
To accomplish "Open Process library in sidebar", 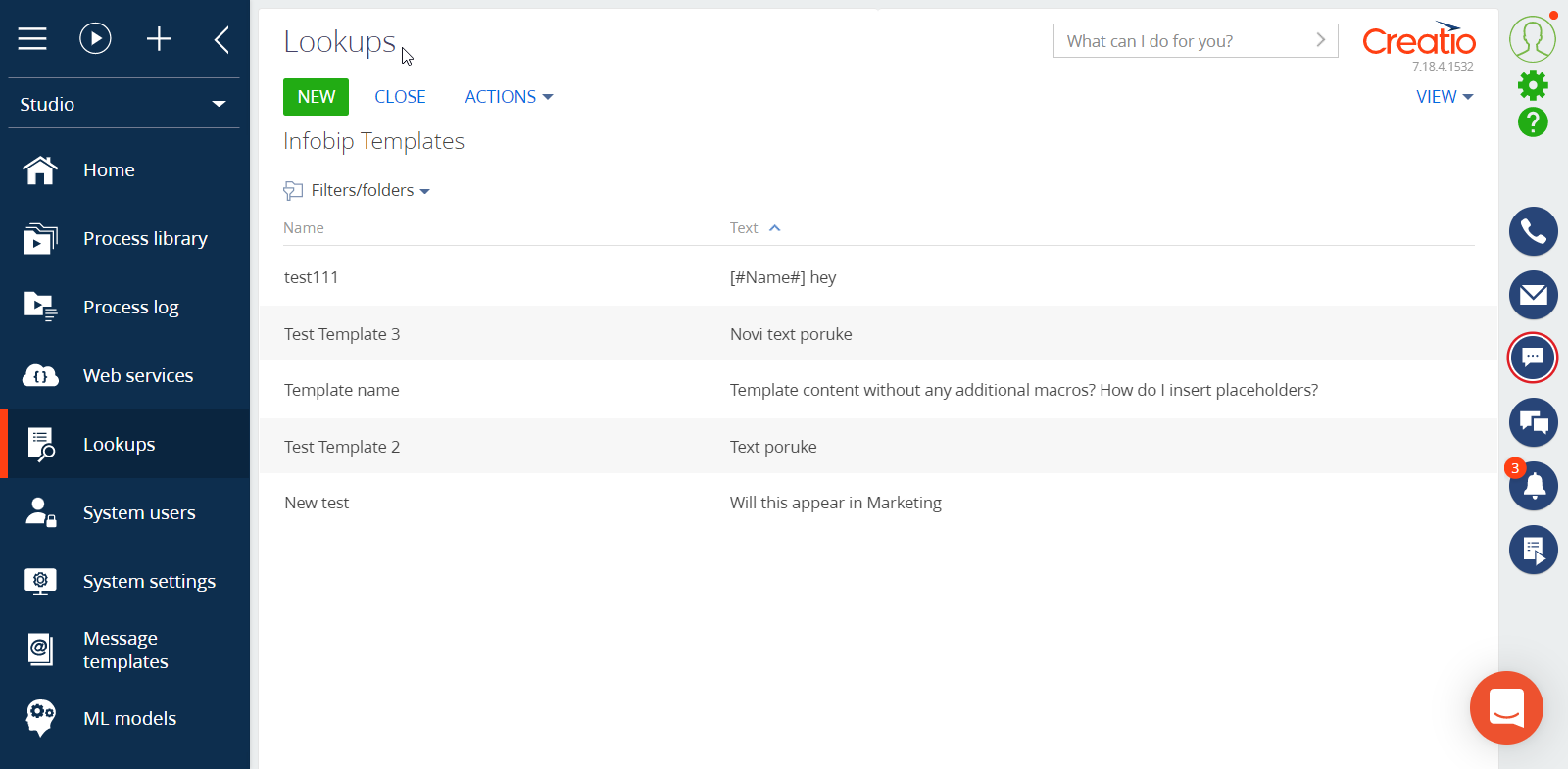I will [145, 238].
